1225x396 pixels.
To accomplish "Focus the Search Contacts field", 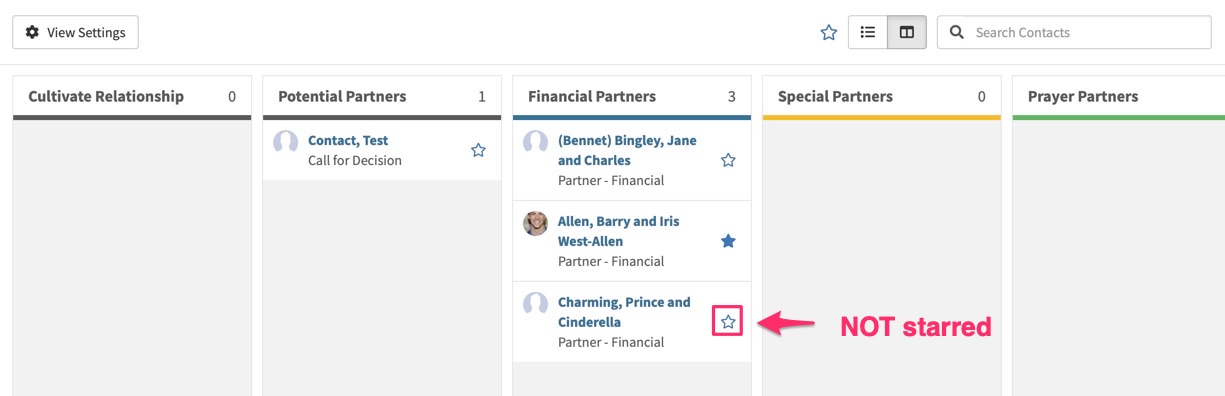I will 1074,32.
